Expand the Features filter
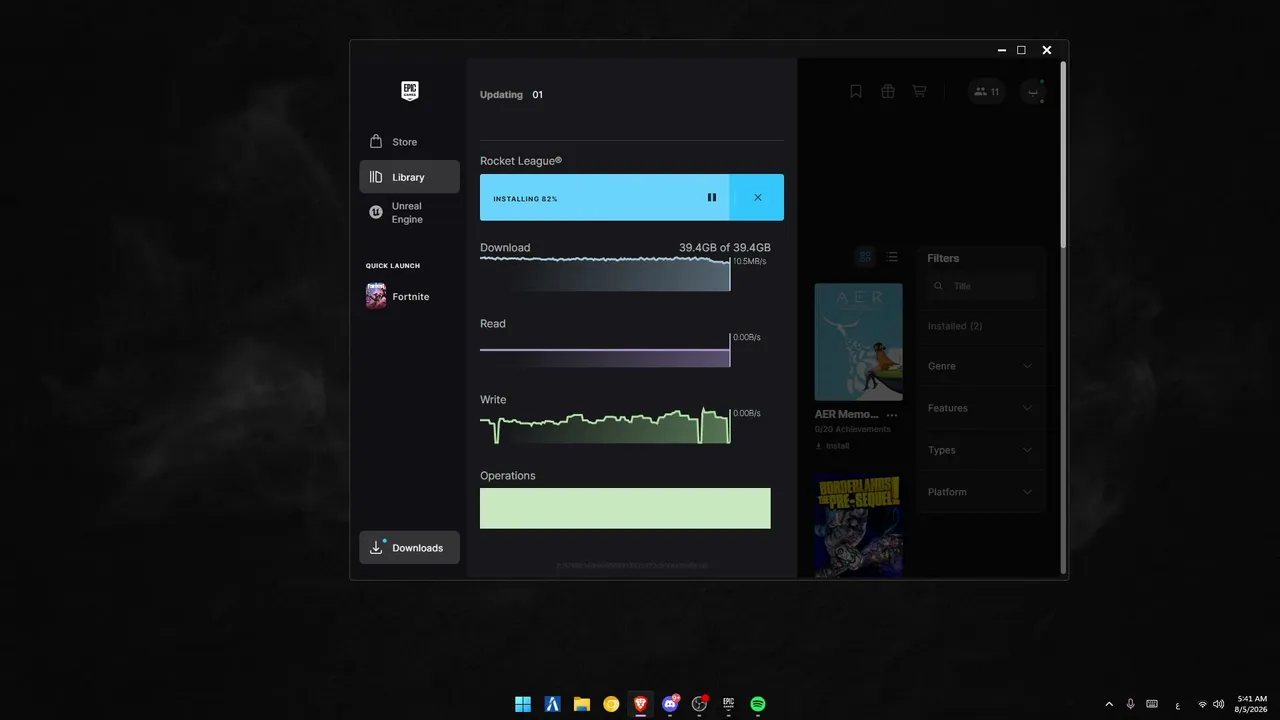This screenshot has height=720, width=1280. [981, 408]
